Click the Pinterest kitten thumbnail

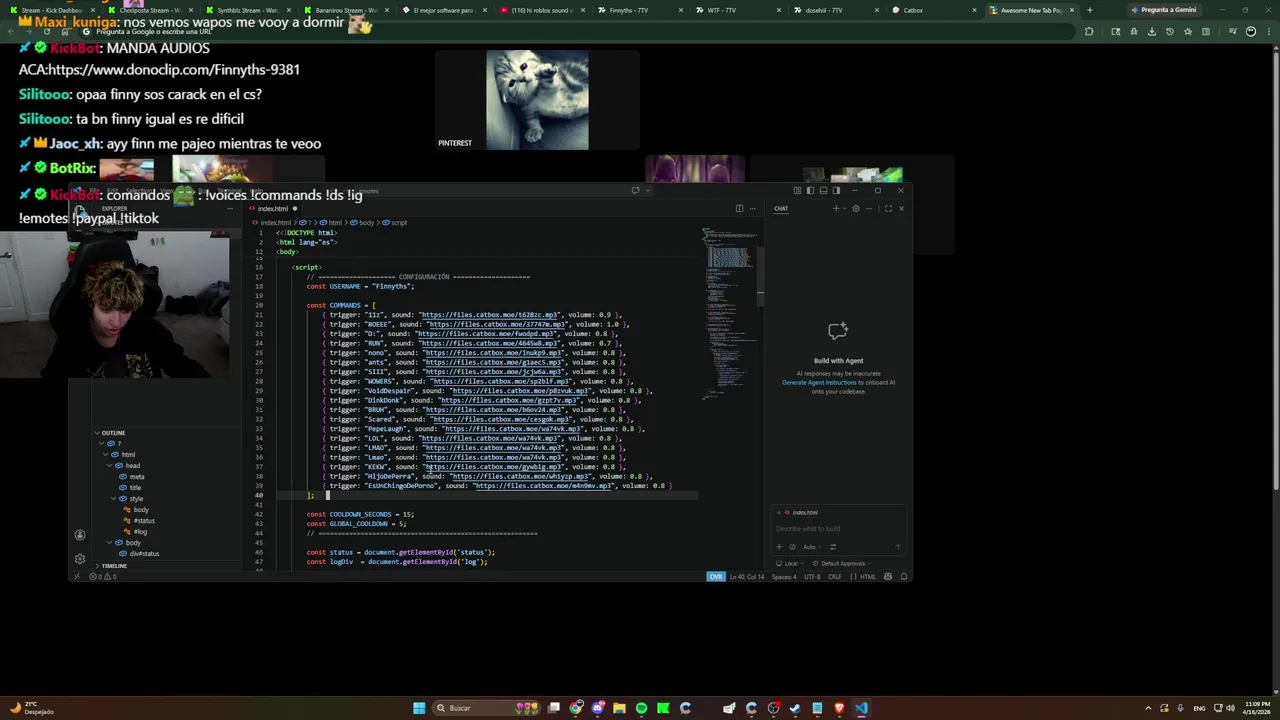537,101
